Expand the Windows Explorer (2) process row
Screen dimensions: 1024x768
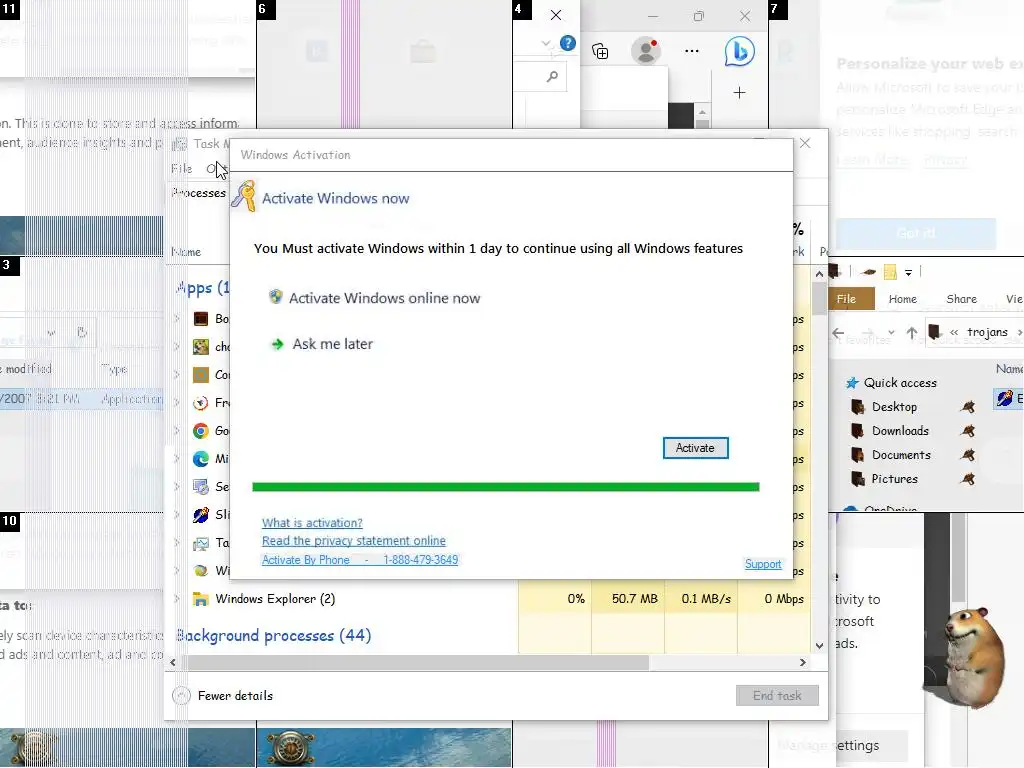coord(177,599)
